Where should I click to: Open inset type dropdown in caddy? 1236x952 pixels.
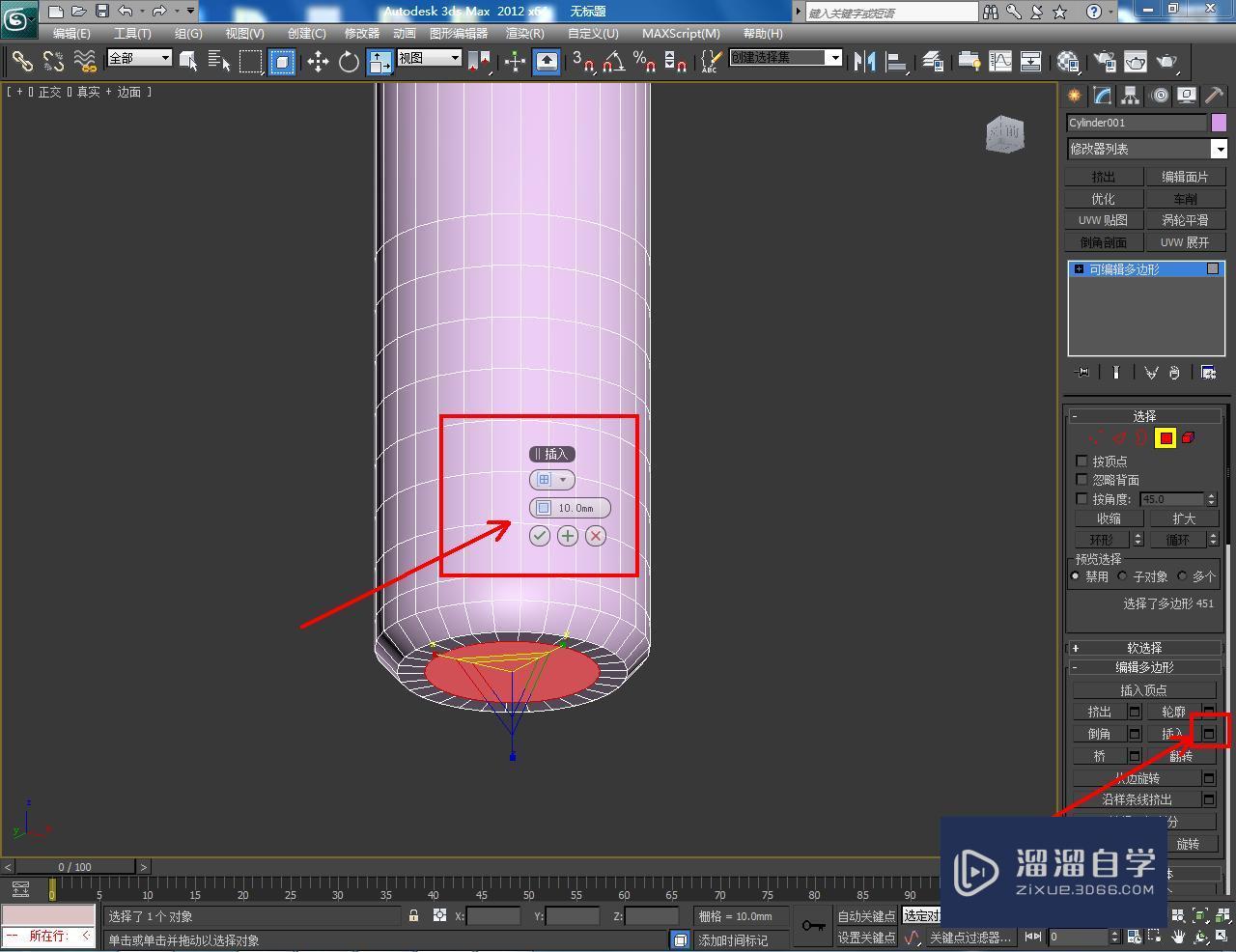click(552, 480)
